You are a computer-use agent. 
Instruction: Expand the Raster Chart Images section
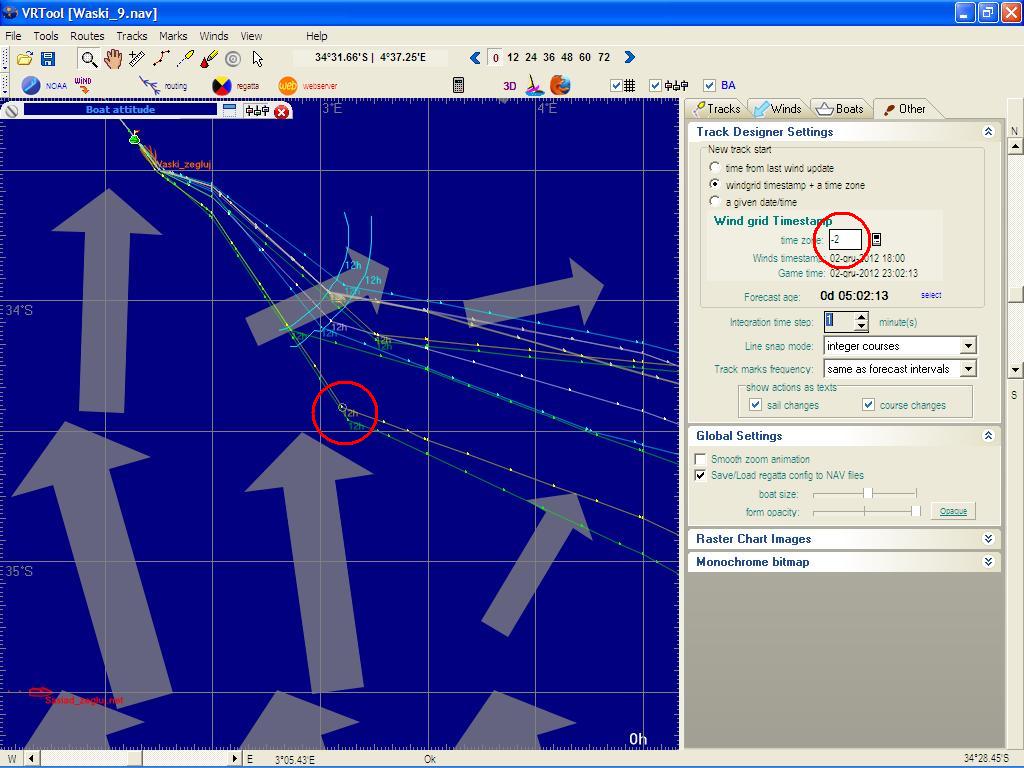[x=988, y=539]
